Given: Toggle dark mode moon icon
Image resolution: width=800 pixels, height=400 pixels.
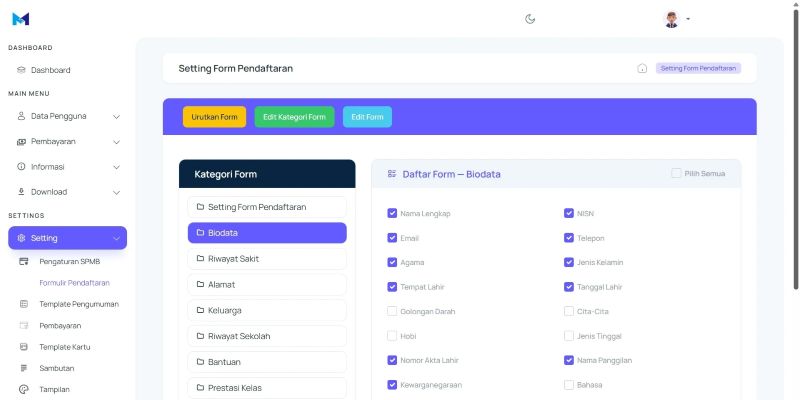Looking at the screenshot, I should coord(530,19).
